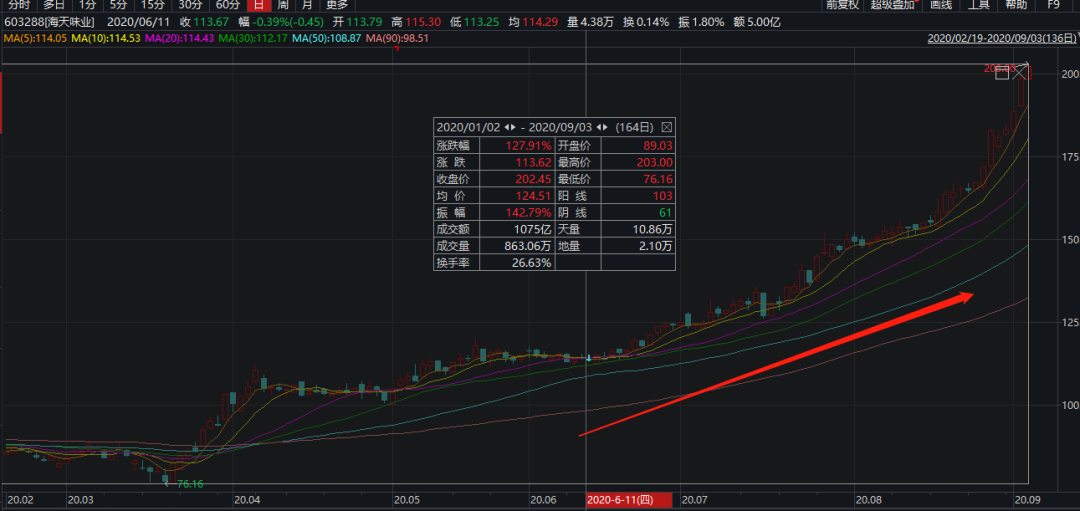The width and height of the screenshot is (1080, 511).
Task: Click the 超级叠加 overlay button
Action: pos(892,5)
